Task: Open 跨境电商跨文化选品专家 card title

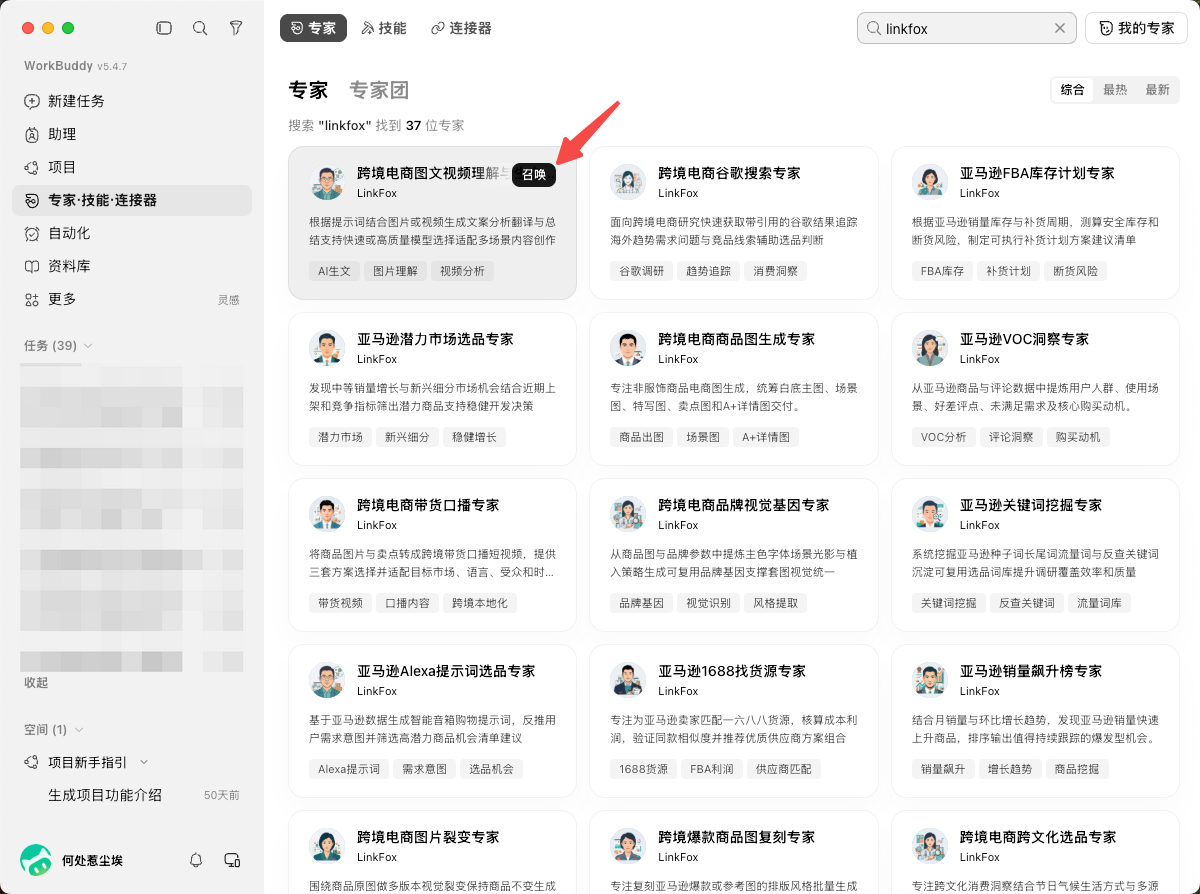Action: tap(1038, 837)
